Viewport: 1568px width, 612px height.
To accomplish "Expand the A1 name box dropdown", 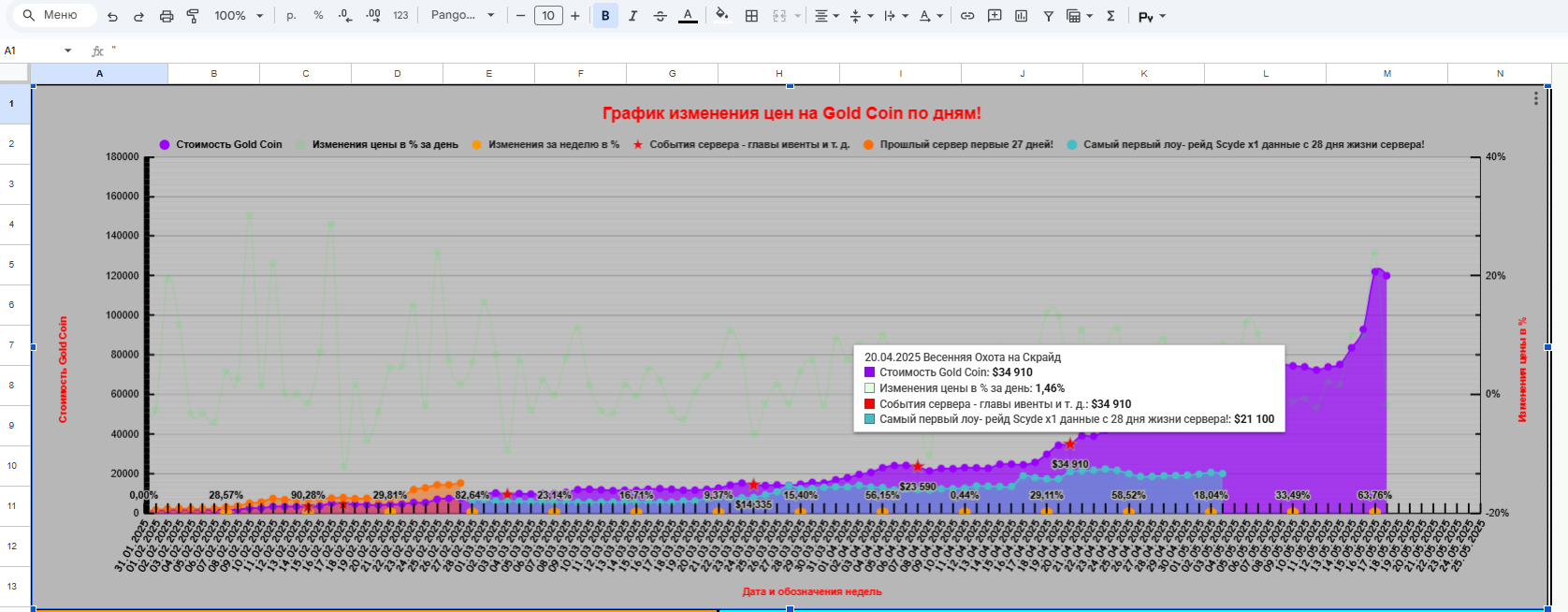I will (x=67, y=51).
